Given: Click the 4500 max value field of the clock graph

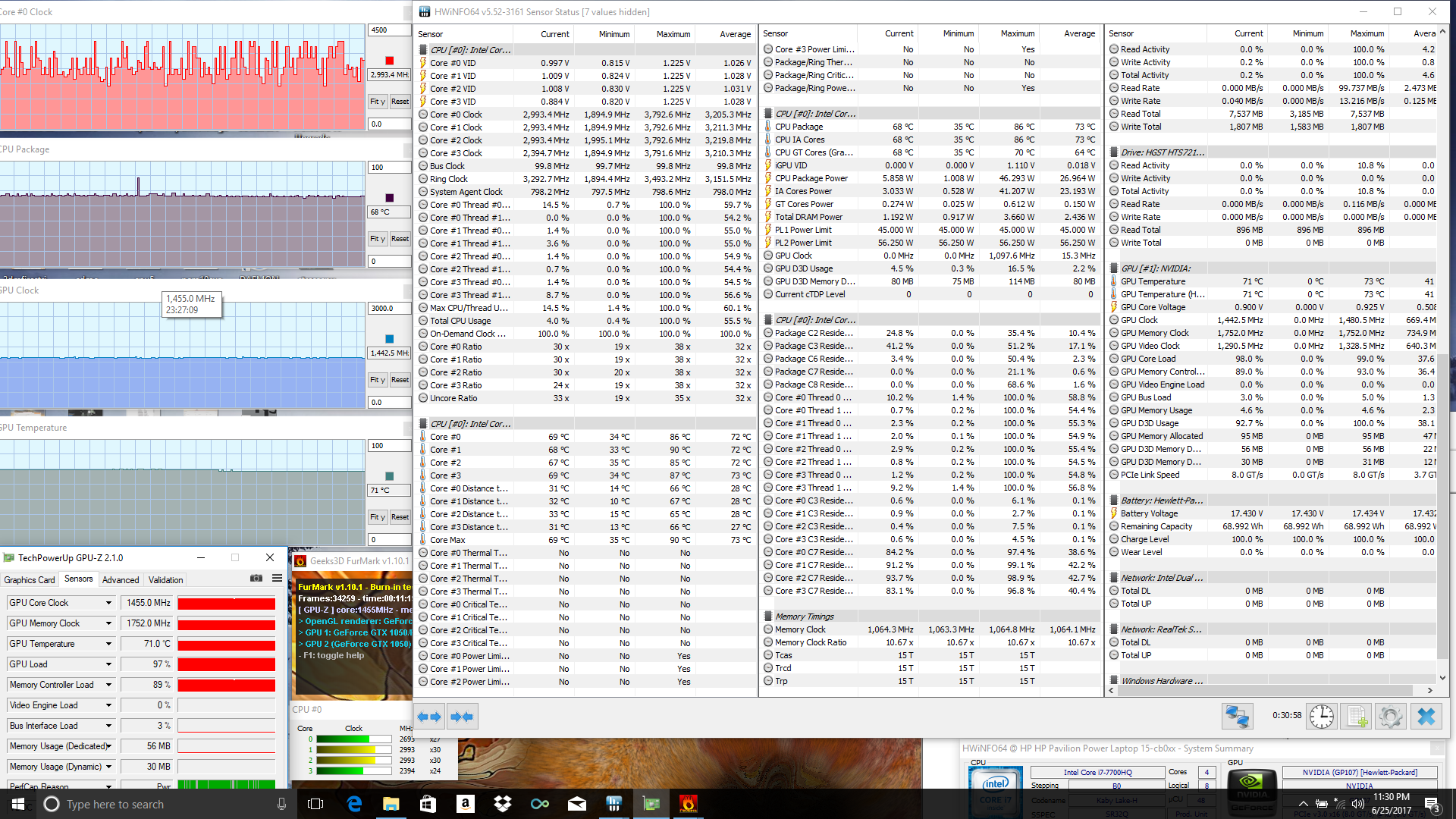Looking at the screenshot, I should pyautogui.click(x=389, y=30).
